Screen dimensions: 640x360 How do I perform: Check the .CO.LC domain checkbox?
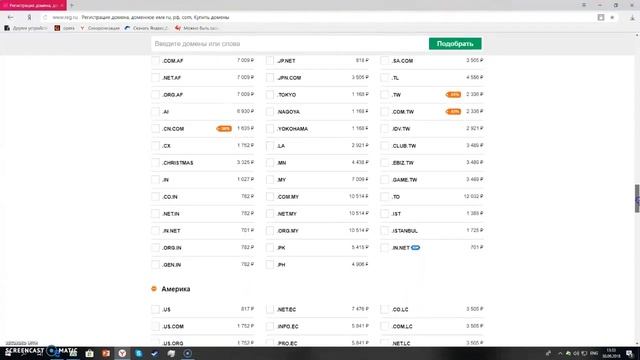tap(384, 309)
